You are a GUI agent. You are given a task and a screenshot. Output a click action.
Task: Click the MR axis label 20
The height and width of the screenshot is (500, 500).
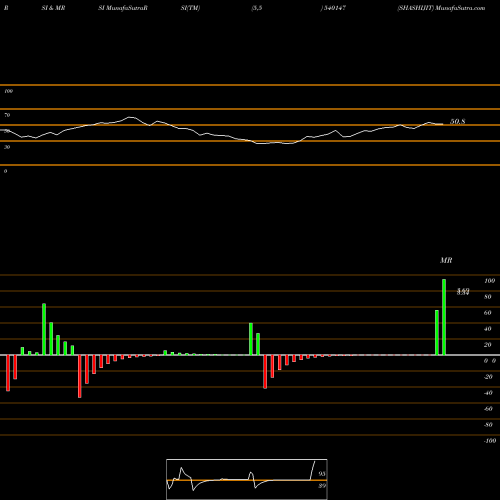[x=488, y=345]
